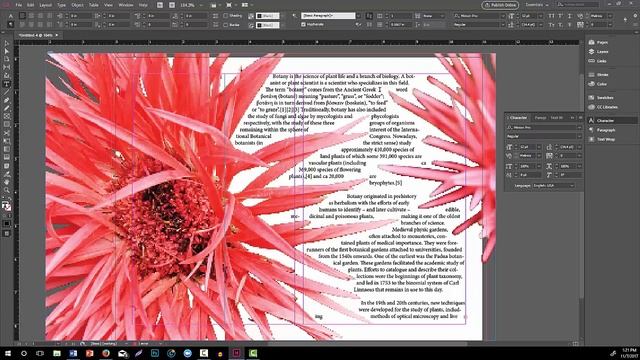Switch to Paragraph Formatting Controls
Viewport: 640px width, 360px height.
click(11, 24)
